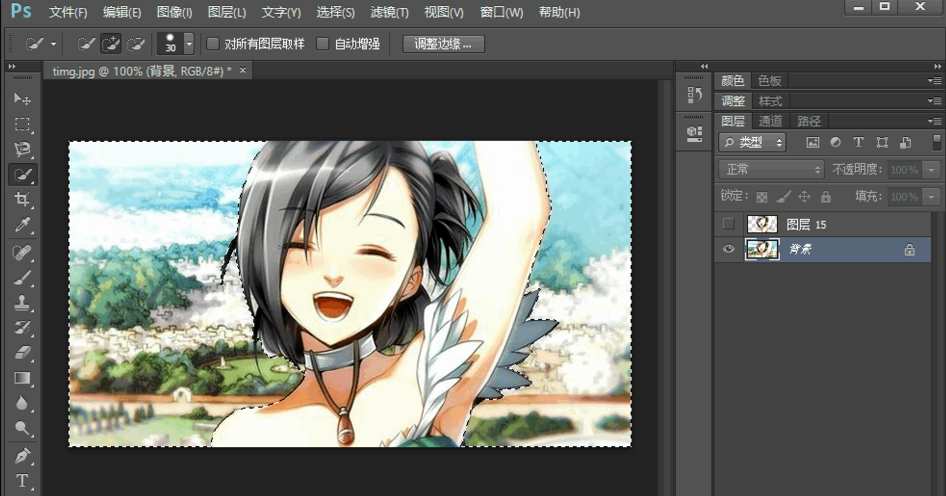
Task: Open the 滤镜(T) menu
Action: click(x=389, y=13)
